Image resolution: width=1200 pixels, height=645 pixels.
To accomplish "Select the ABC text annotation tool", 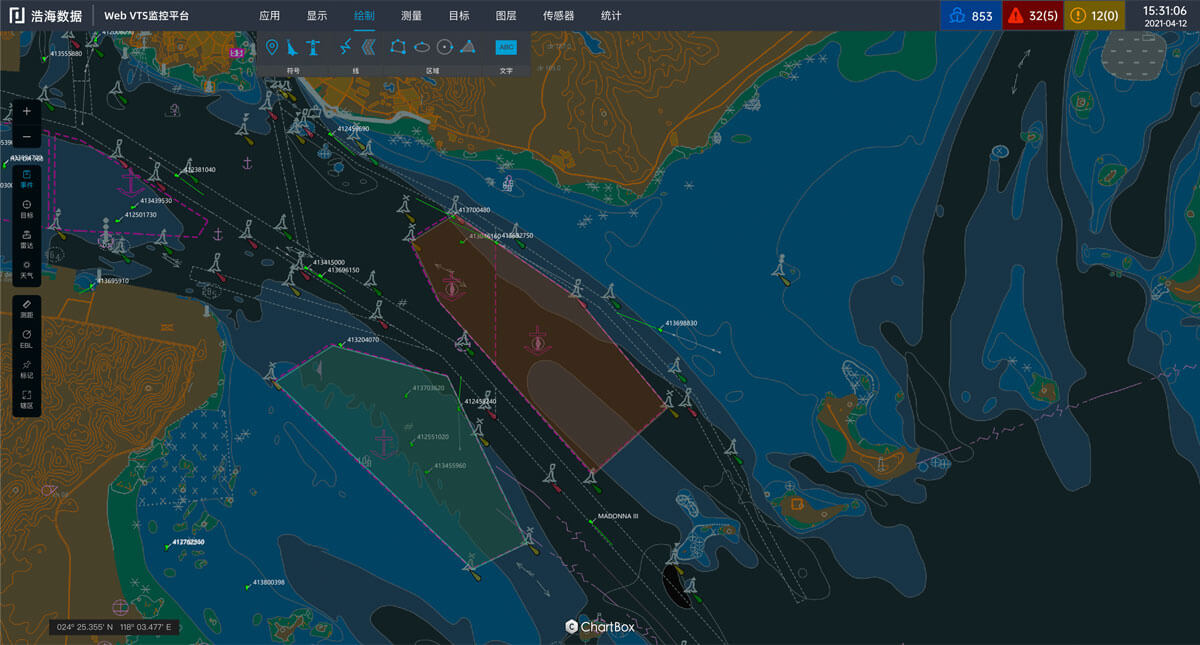I will point(506,47).
